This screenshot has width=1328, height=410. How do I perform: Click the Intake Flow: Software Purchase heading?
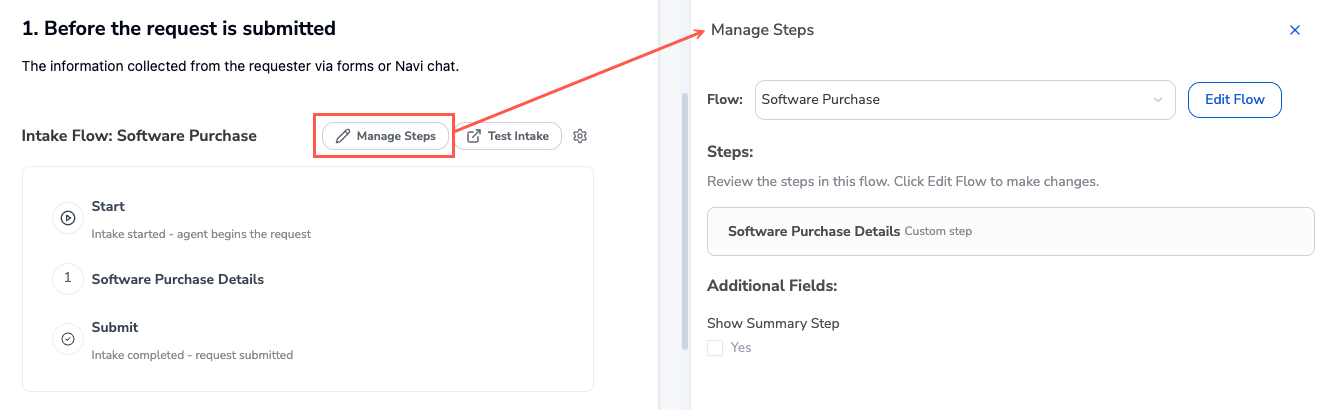(139, 135)
